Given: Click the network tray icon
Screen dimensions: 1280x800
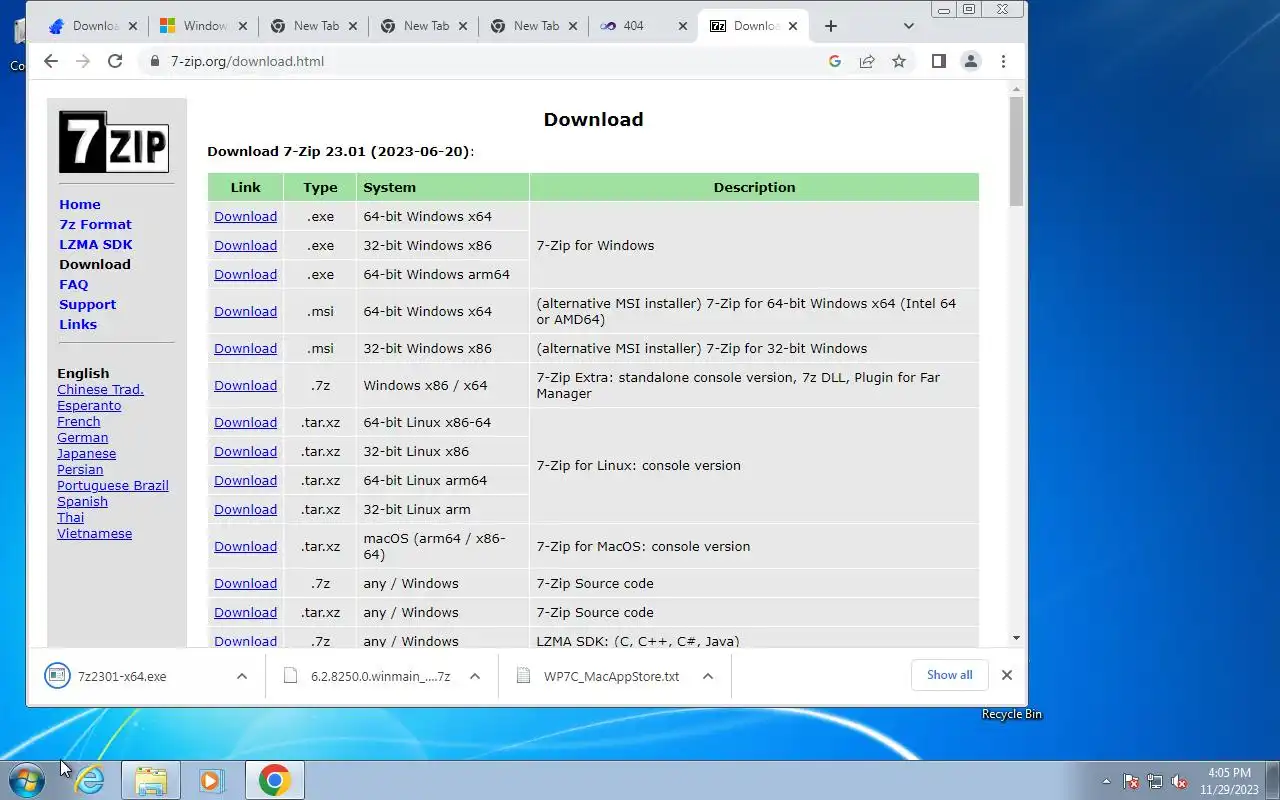Looking at the screenshot, I should coord(1155,781).
